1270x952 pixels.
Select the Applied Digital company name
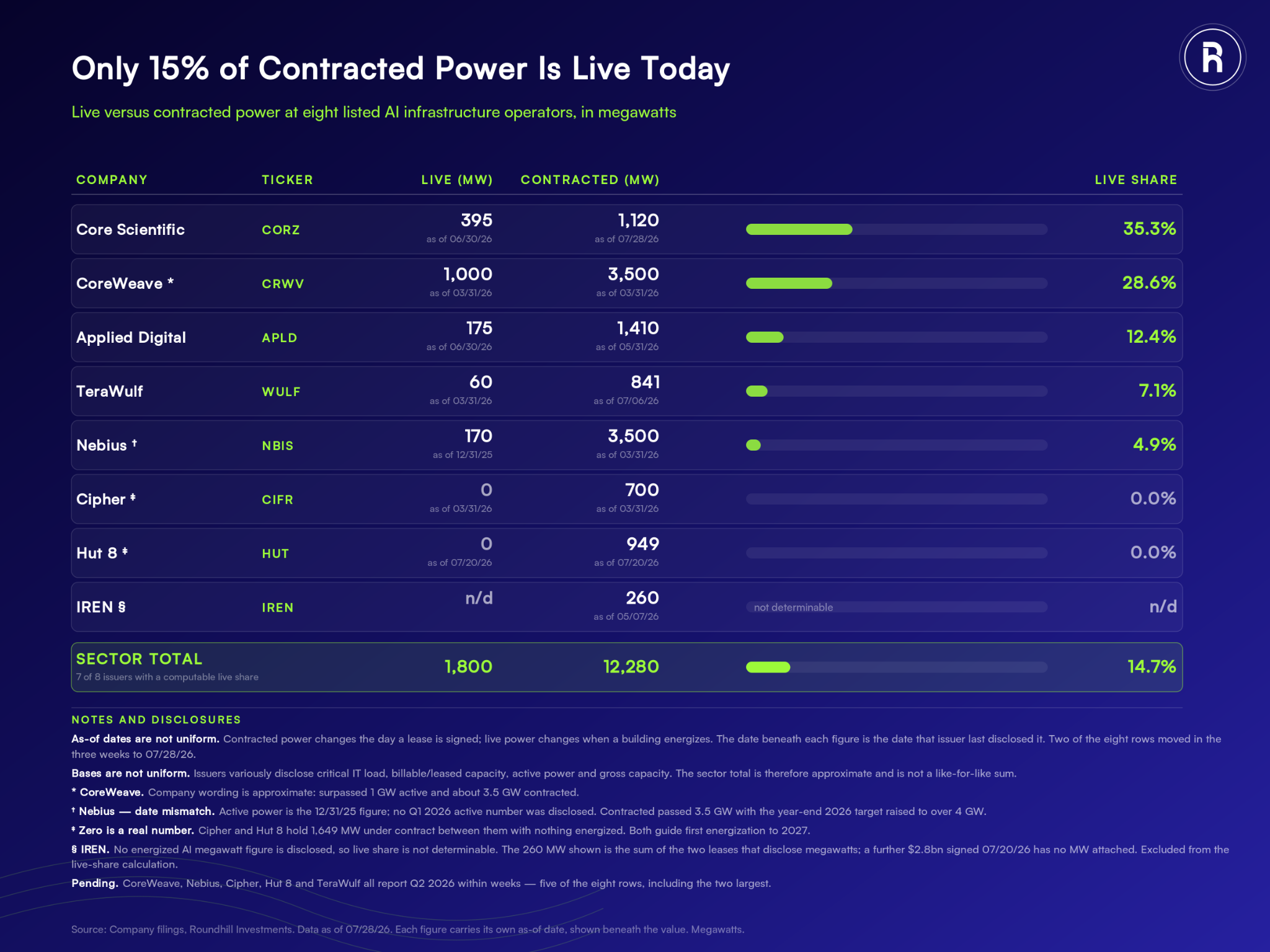click(131, 338)
